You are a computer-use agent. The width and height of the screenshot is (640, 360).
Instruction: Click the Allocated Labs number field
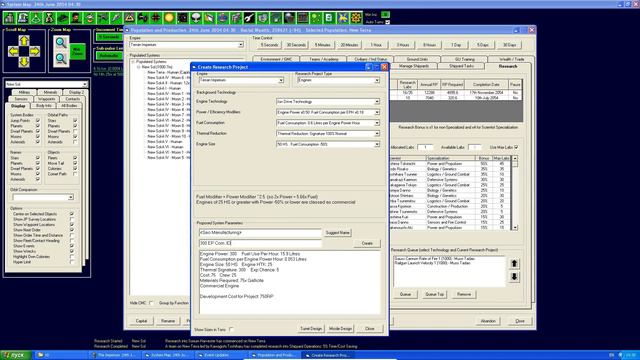pos(425,147)
